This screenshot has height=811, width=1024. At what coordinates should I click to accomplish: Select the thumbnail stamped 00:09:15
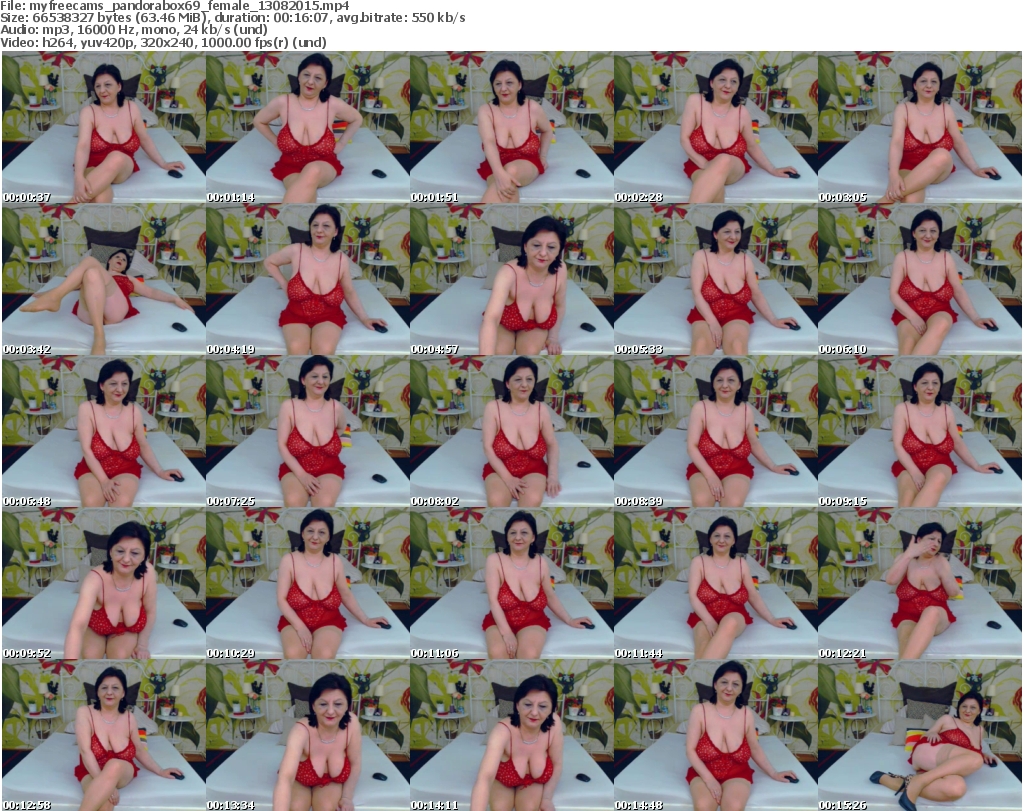point(920,432)
